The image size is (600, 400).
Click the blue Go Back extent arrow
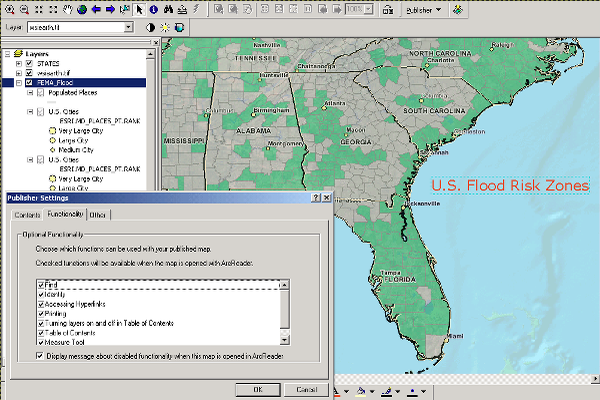click(x=96, y=10)
